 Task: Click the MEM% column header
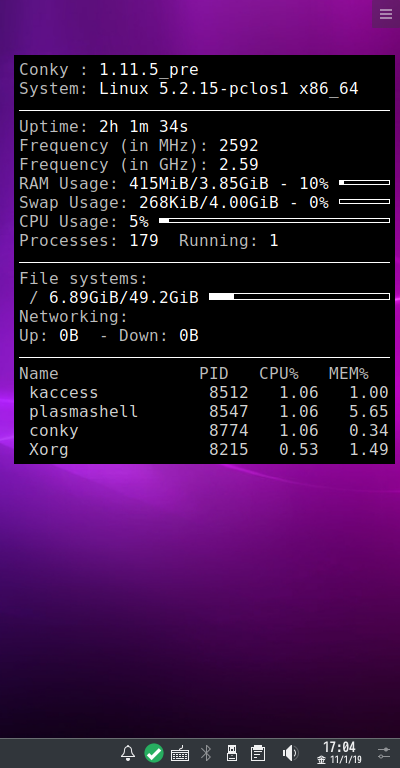(349, 374)
